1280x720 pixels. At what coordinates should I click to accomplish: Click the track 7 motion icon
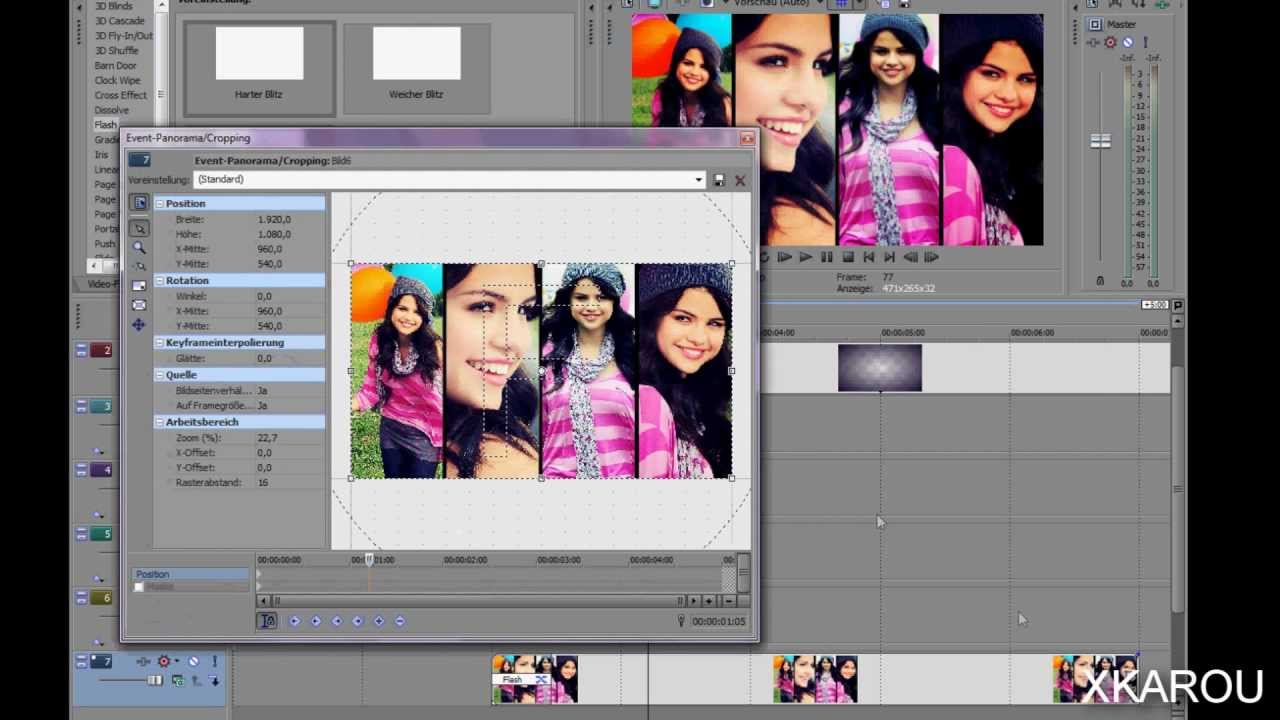point(144,661)
